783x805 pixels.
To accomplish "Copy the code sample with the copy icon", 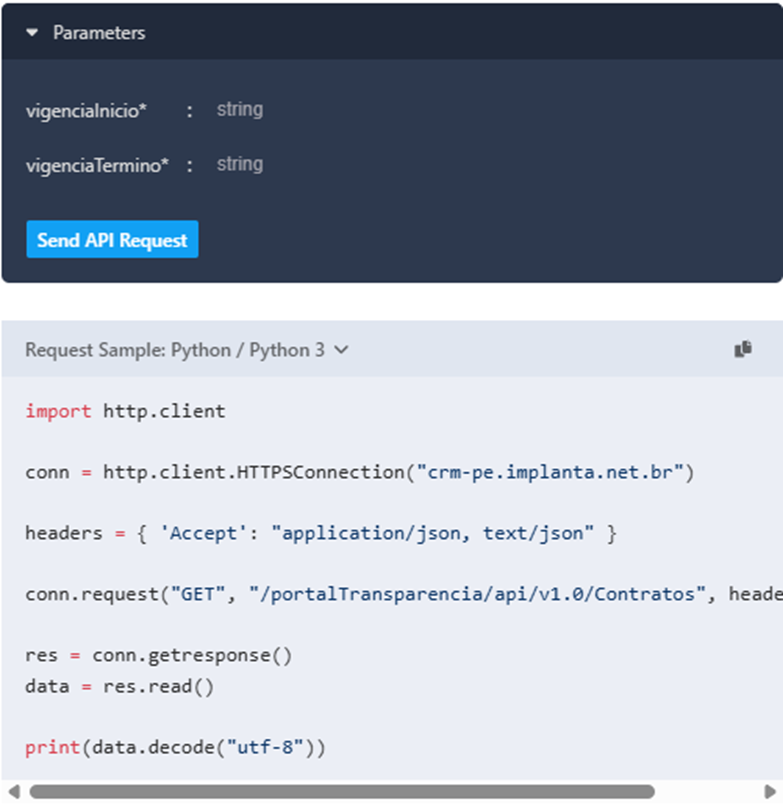I will [x=743, y=349].
